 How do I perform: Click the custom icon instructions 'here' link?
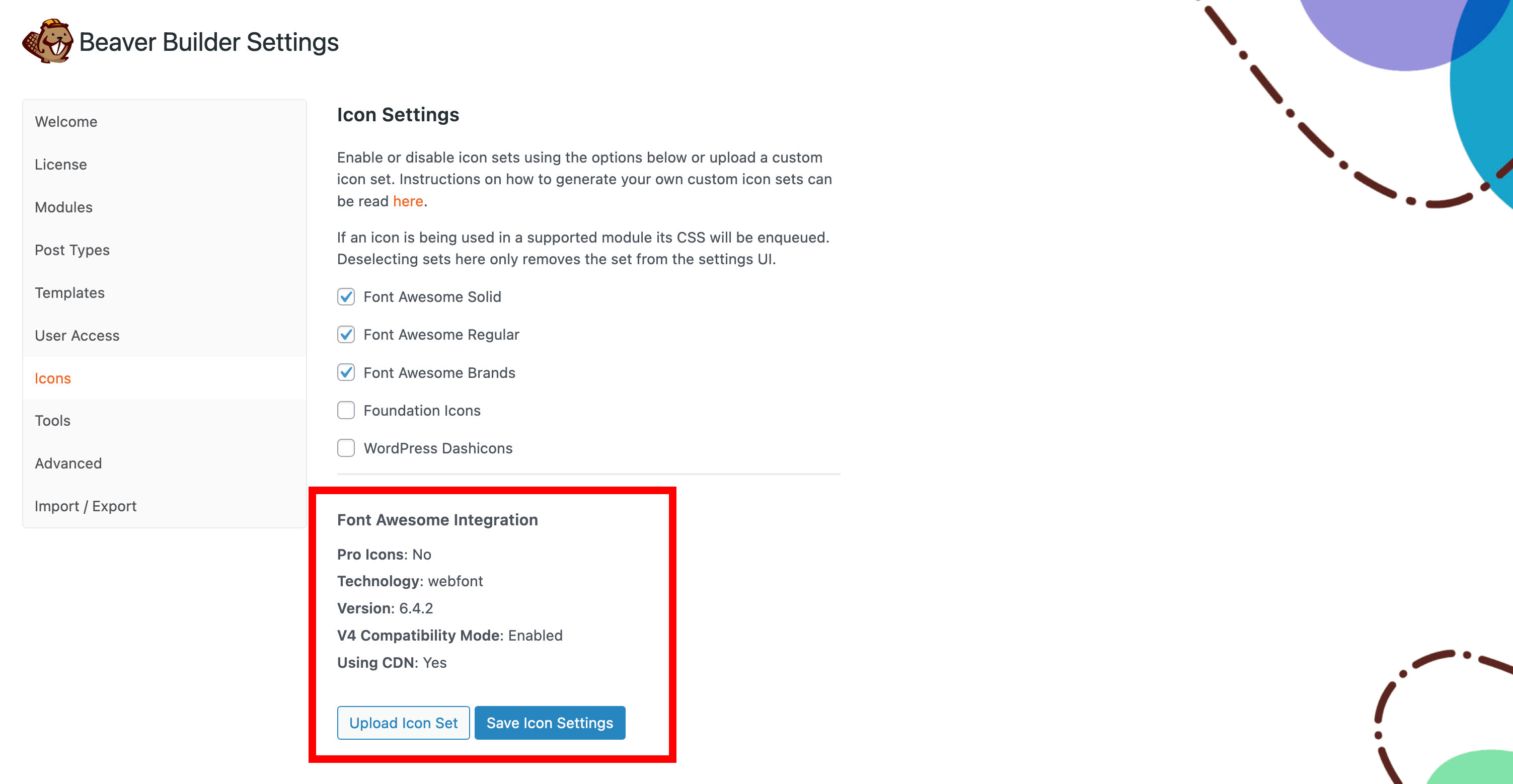[408, 201]
